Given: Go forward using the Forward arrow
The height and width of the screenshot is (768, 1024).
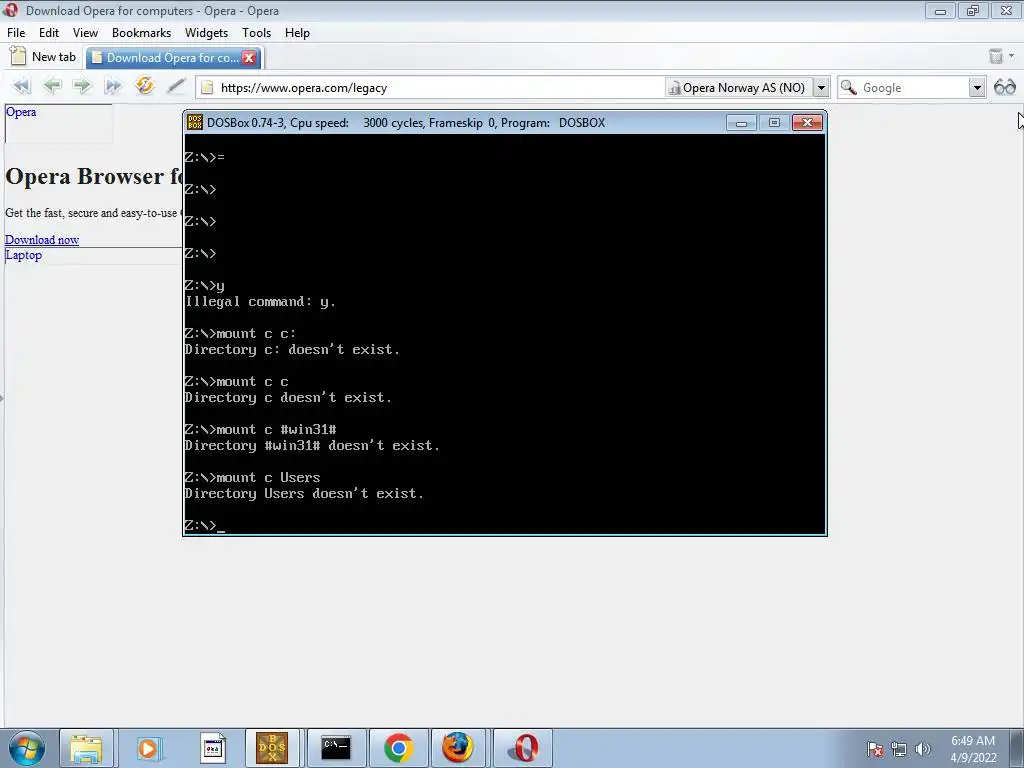Looking at the screenshot, I should pyautogui.click(x=82, y=86).
